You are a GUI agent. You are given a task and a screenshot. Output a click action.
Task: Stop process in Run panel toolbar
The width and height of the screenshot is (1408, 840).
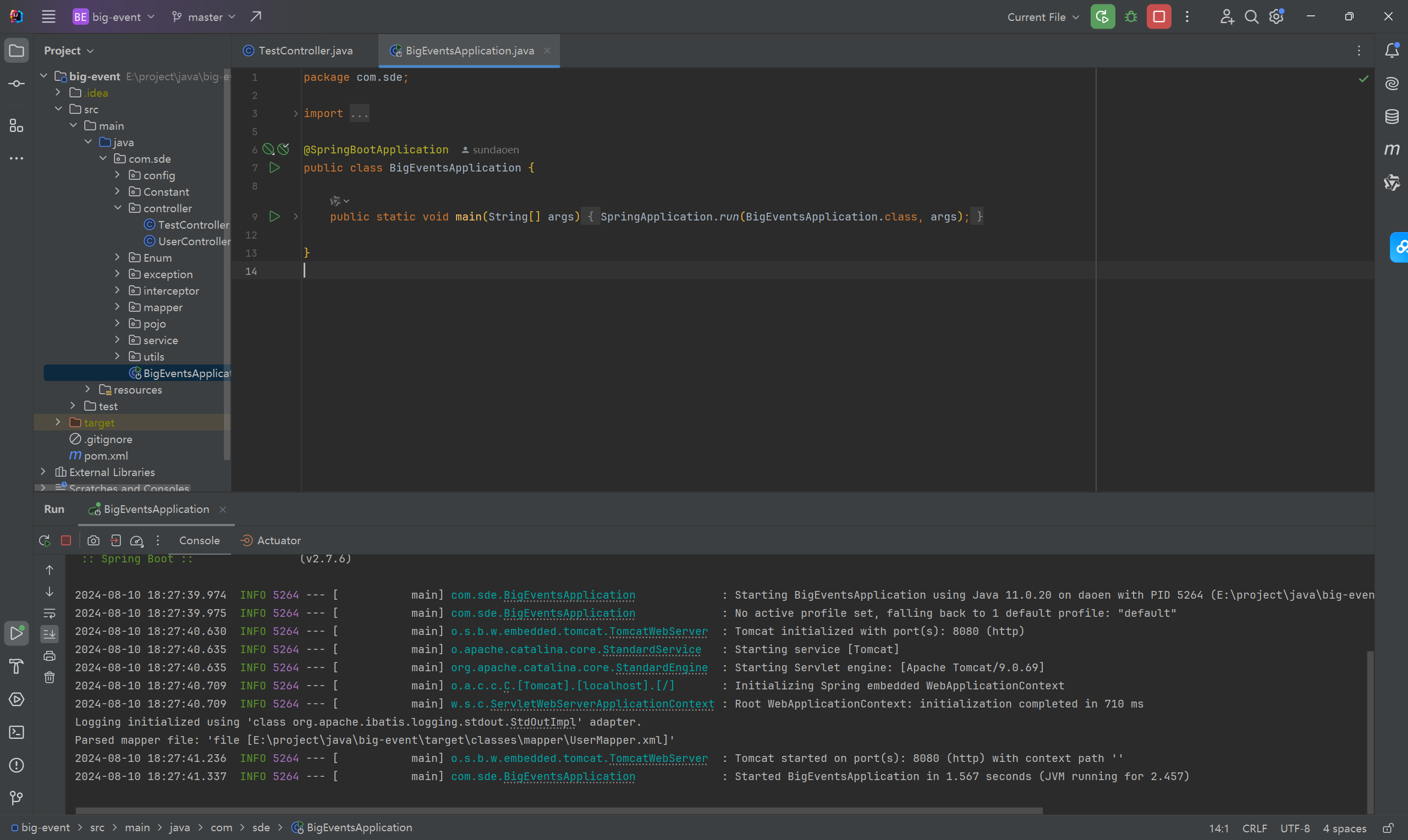coord(66,540)
